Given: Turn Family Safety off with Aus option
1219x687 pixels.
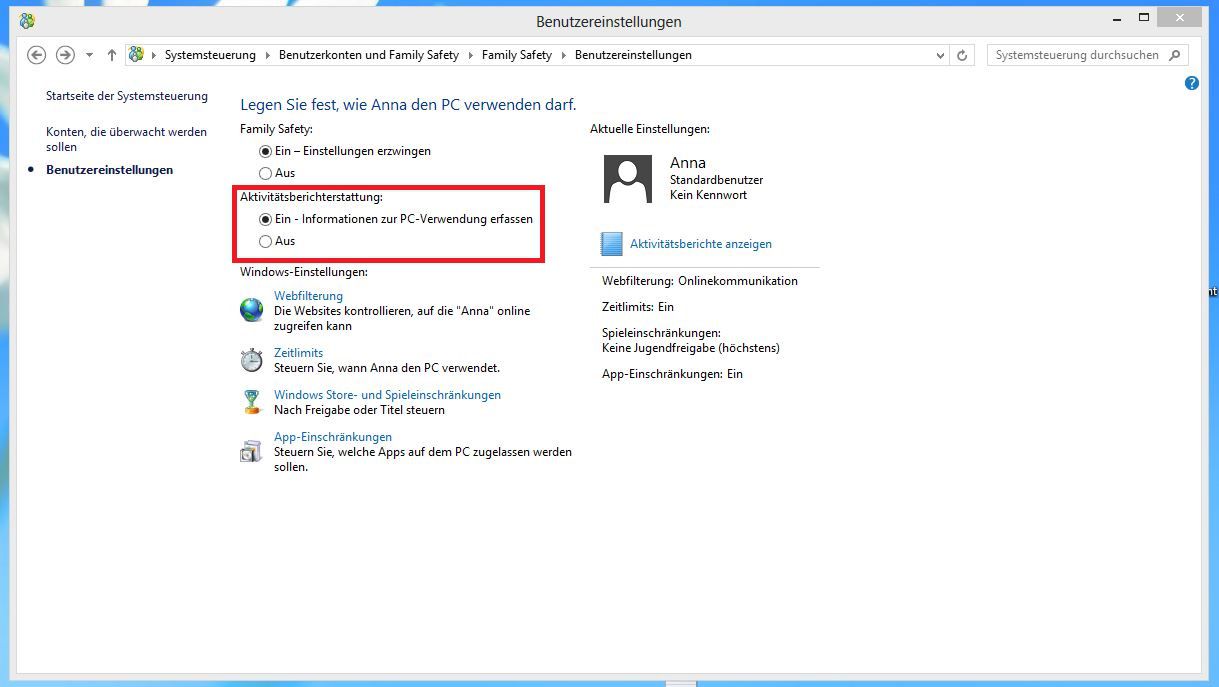Looking at the screenshot, I should [x=265, y=173].
